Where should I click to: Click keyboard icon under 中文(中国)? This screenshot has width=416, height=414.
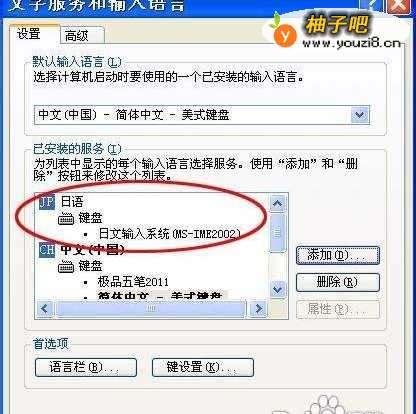pos(66,267)
